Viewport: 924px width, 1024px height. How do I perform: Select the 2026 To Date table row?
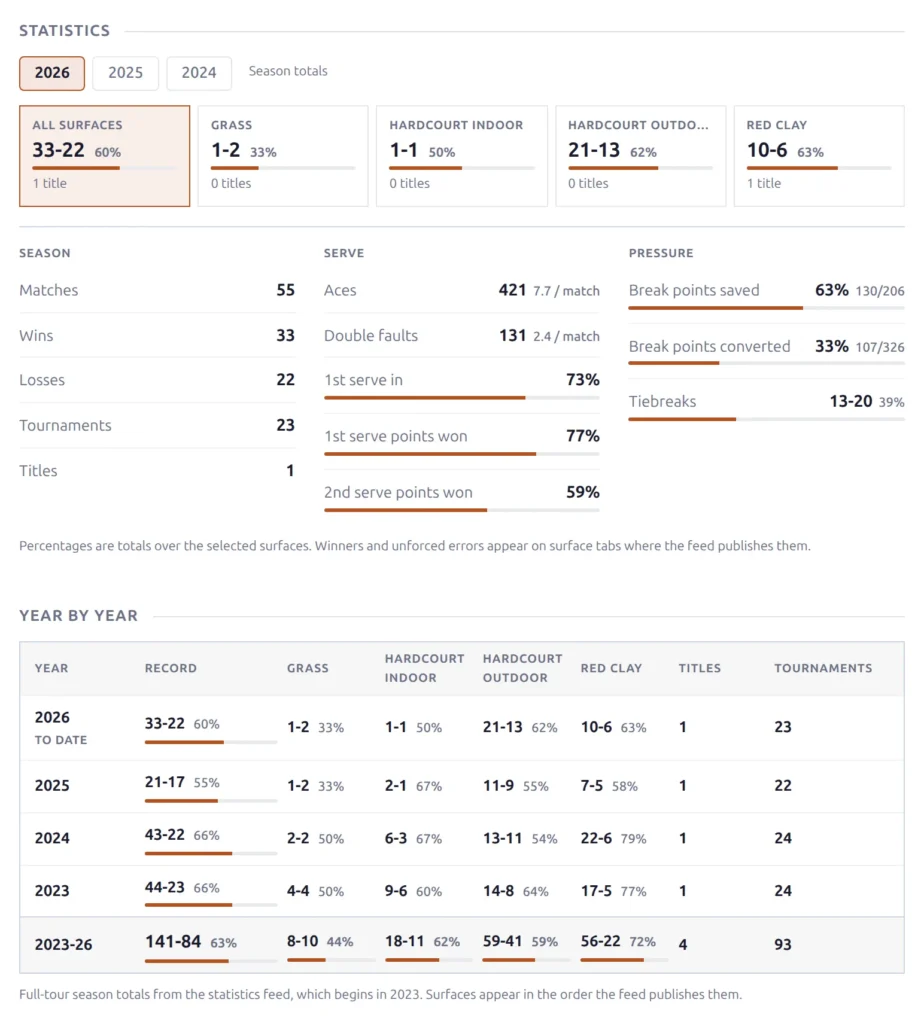462,728
